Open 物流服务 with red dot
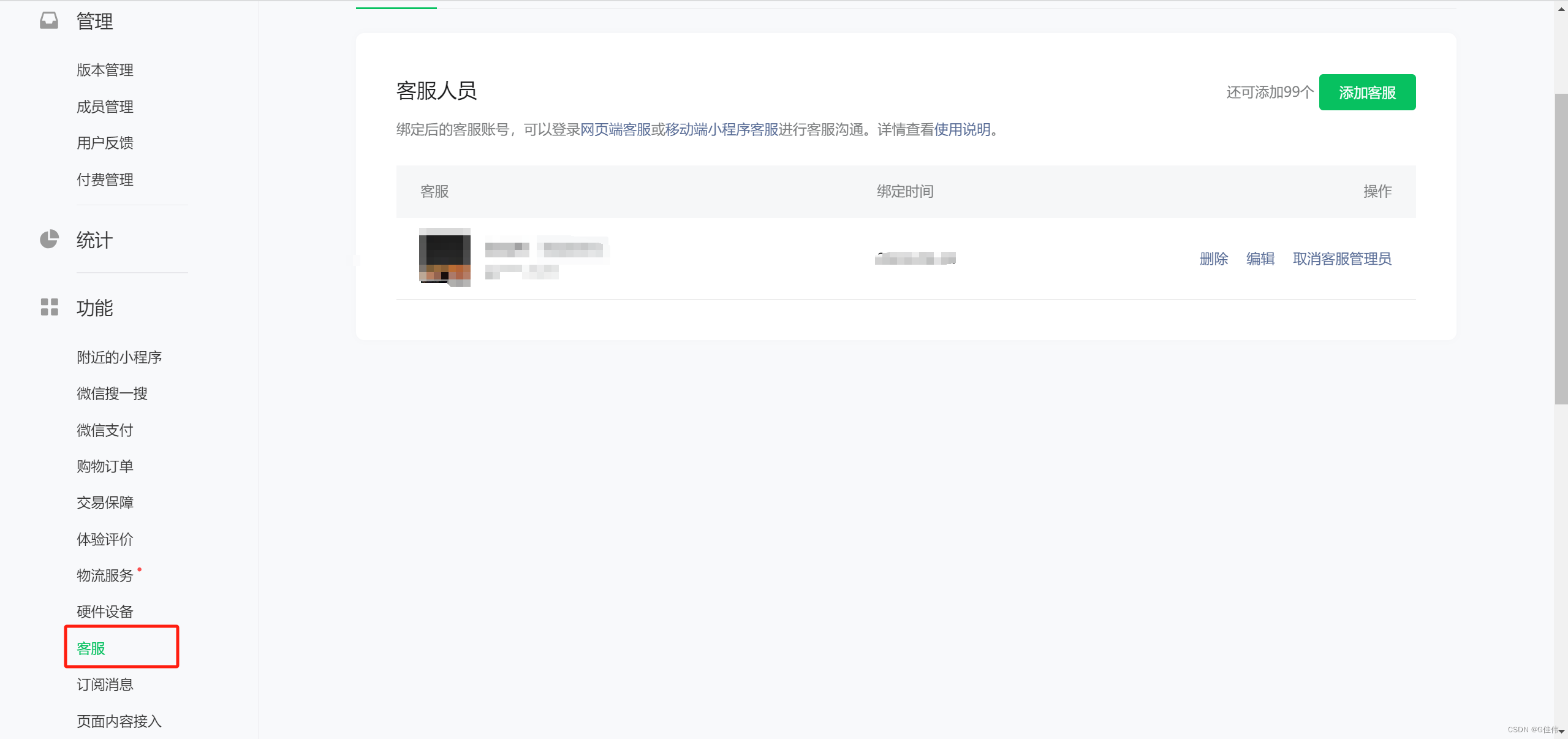1568x739 pixels. pos(105,576)
